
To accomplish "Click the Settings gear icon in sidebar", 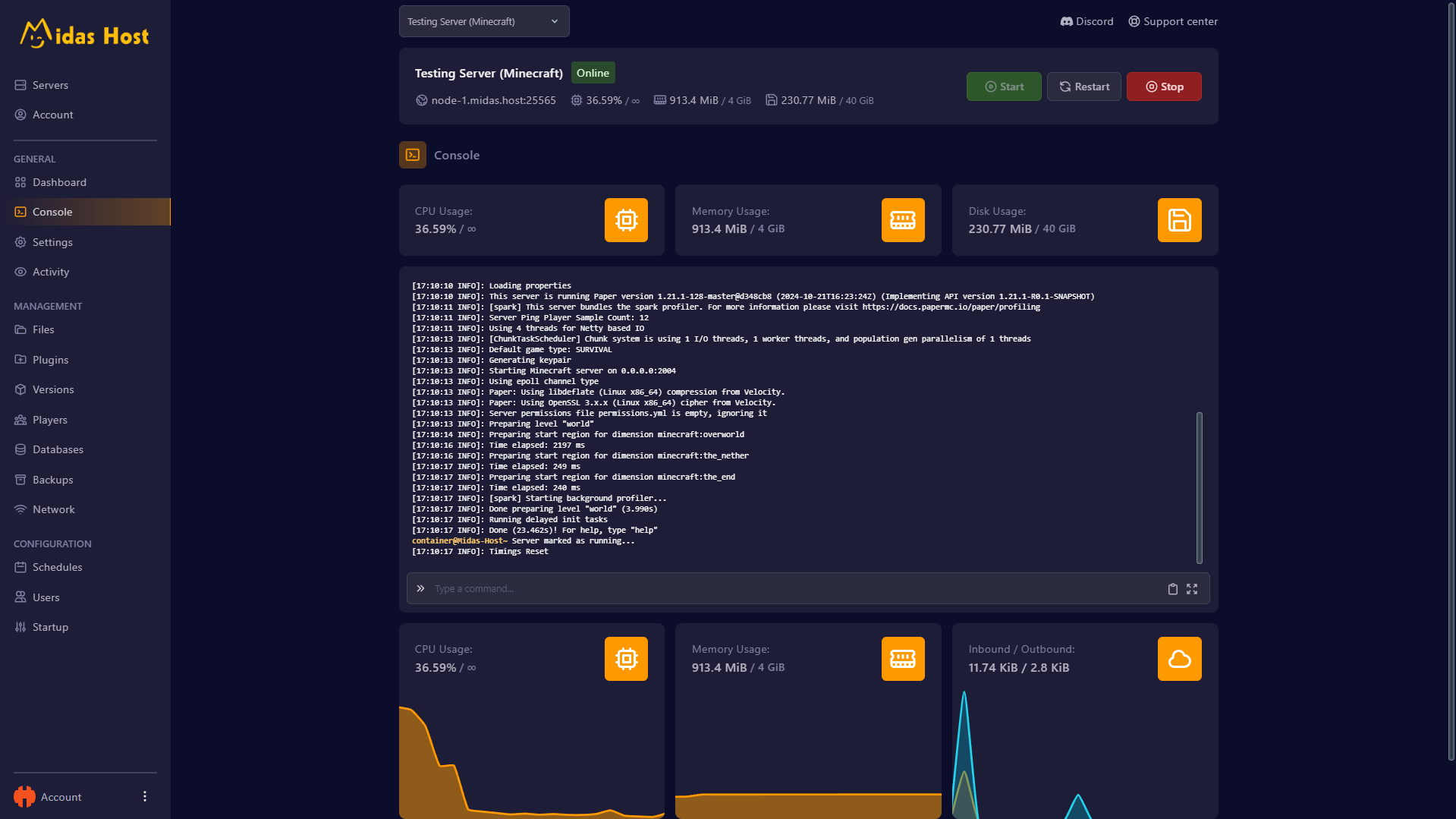I will coord(20,242).
